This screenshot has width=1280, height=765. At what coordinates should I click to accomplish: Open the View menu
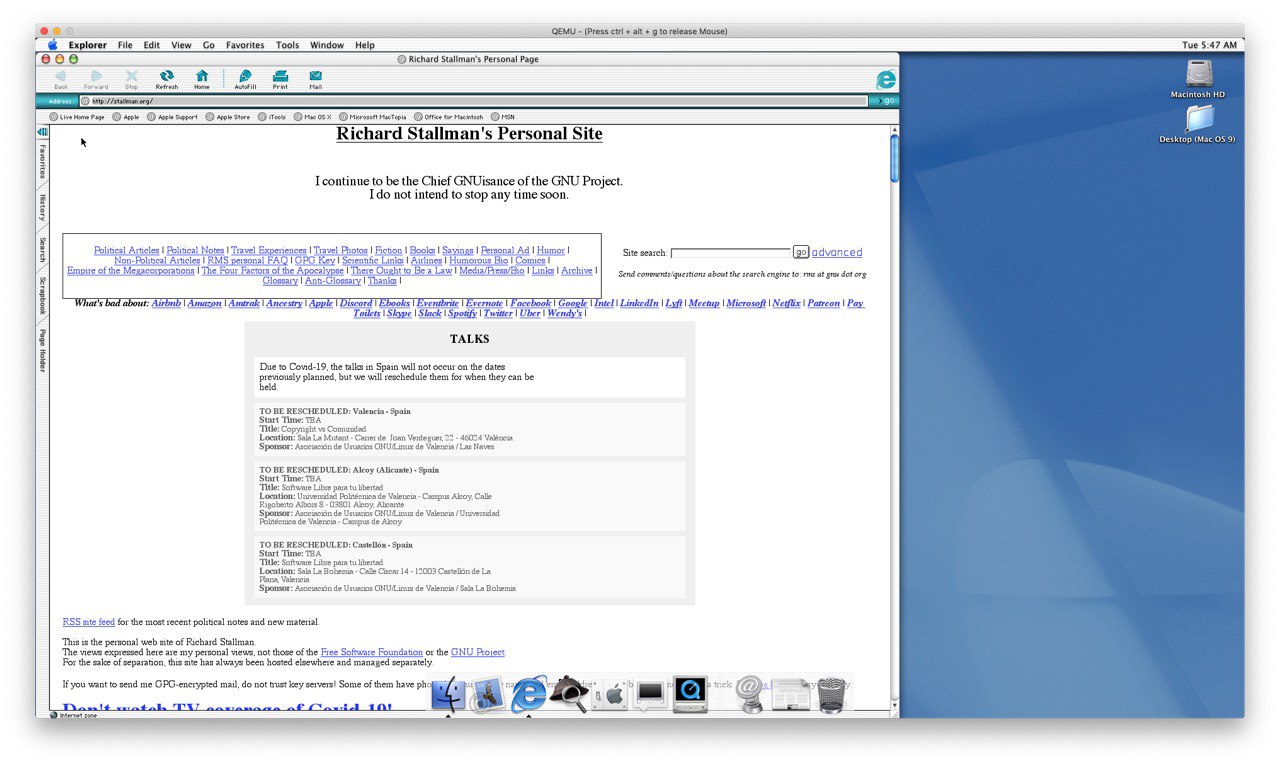[x=181, y=45]
